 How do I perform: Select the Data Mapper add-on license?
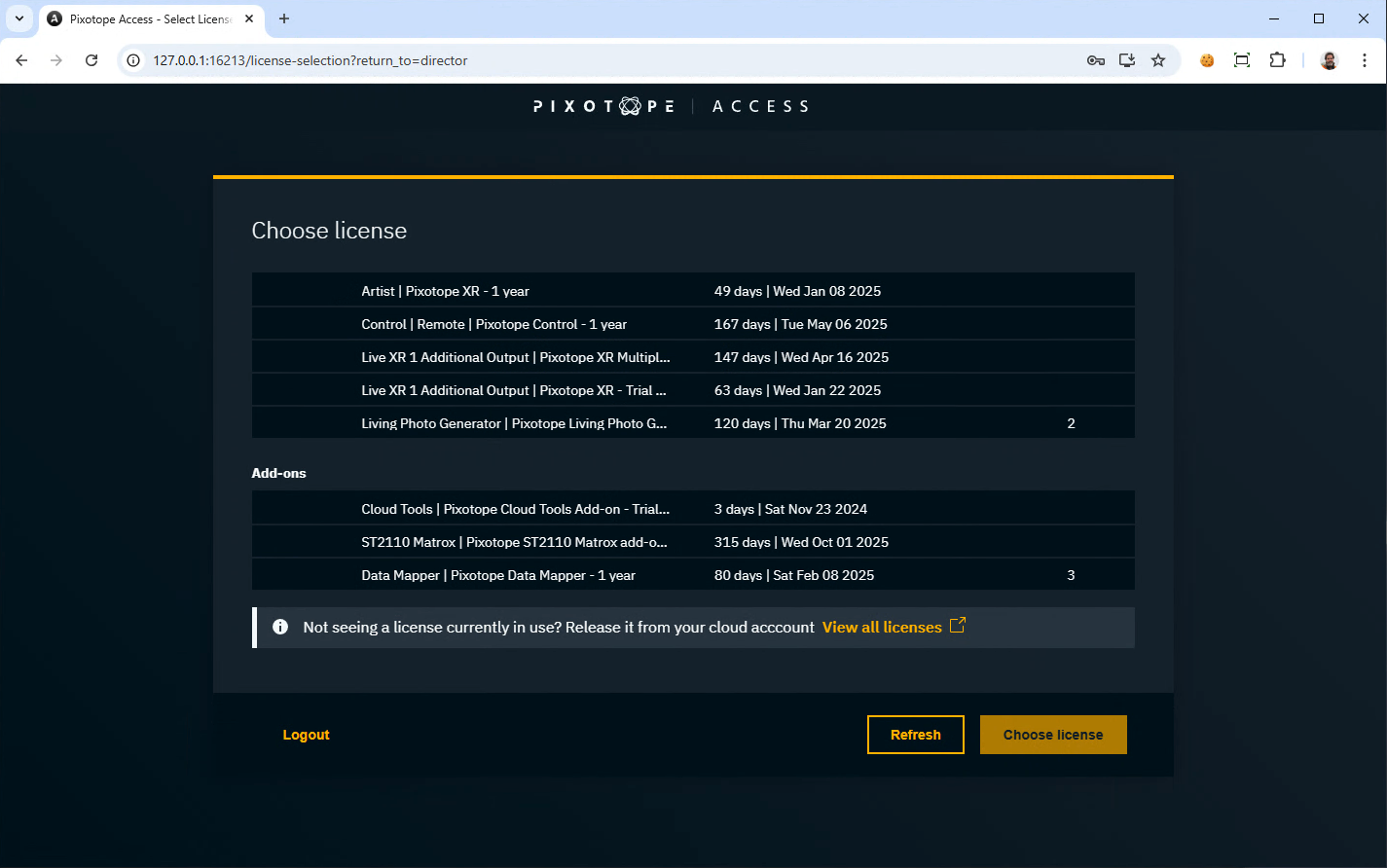[x=693, y=575]
